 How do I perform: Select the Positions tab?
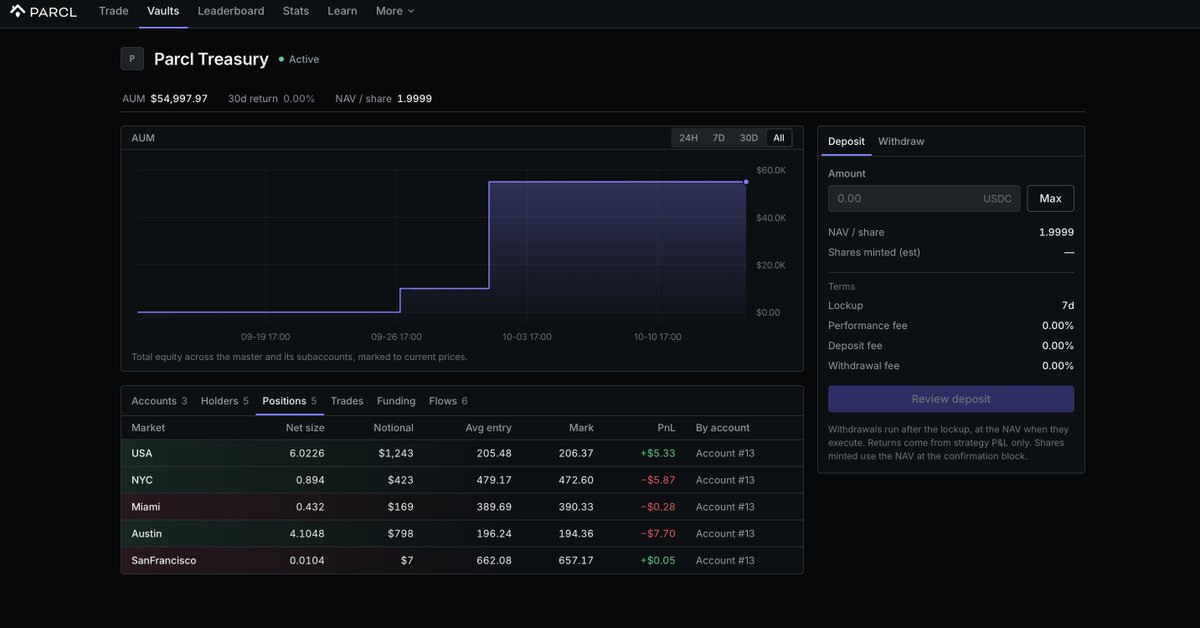click(289, 401)
